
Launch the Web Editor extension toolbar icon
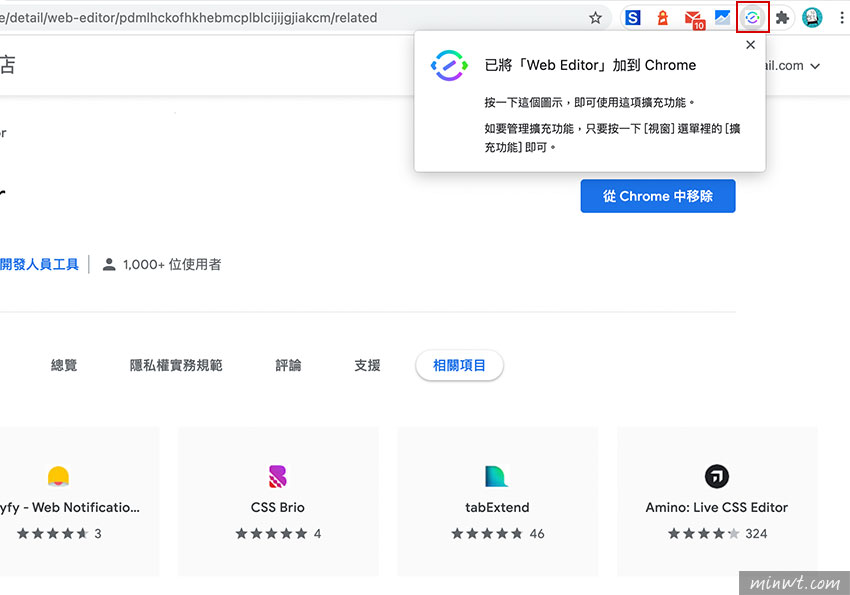point(752,18)
